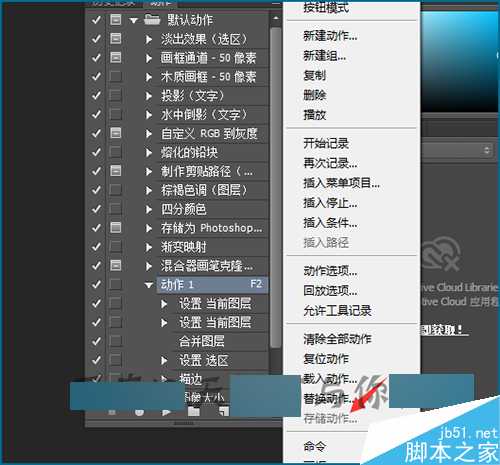This screenshot has height=465, width=500.
Task: Toggle dialog icon for 画框通道 - 50 像素
Action: (x=115, y=57)
